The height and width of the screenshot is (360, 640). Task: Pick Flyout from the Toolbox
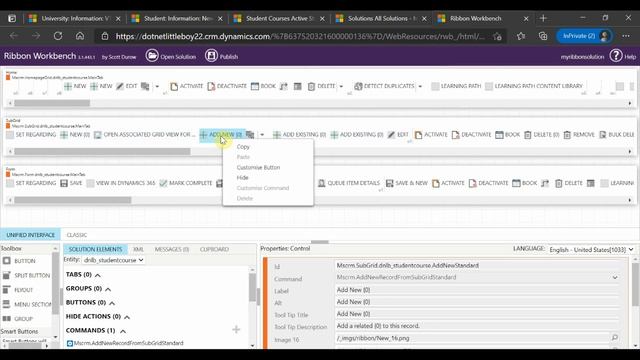click(x=18, y=290)
